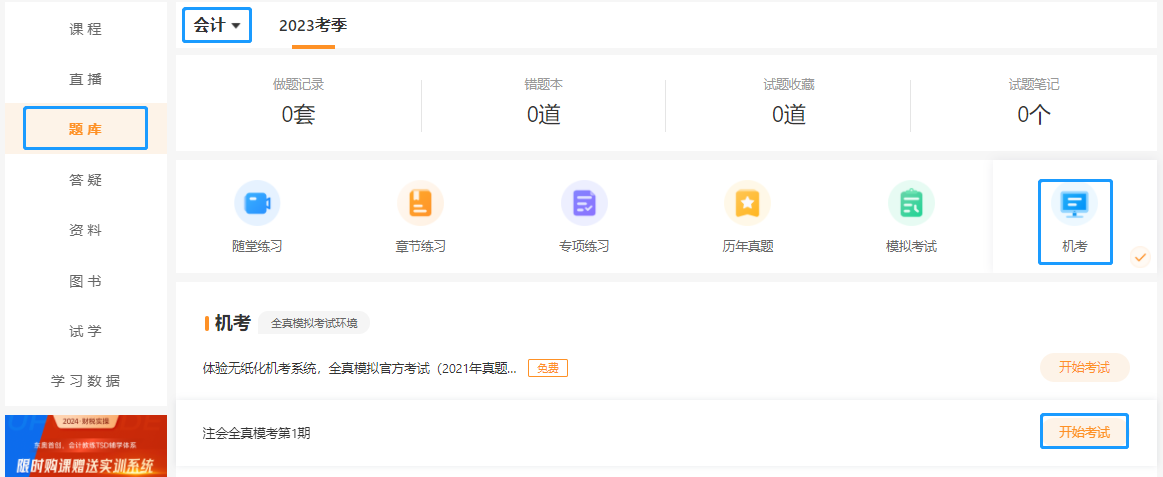Open 题库 in the left sidebar

pyautogui.click(x=85, y=129)
